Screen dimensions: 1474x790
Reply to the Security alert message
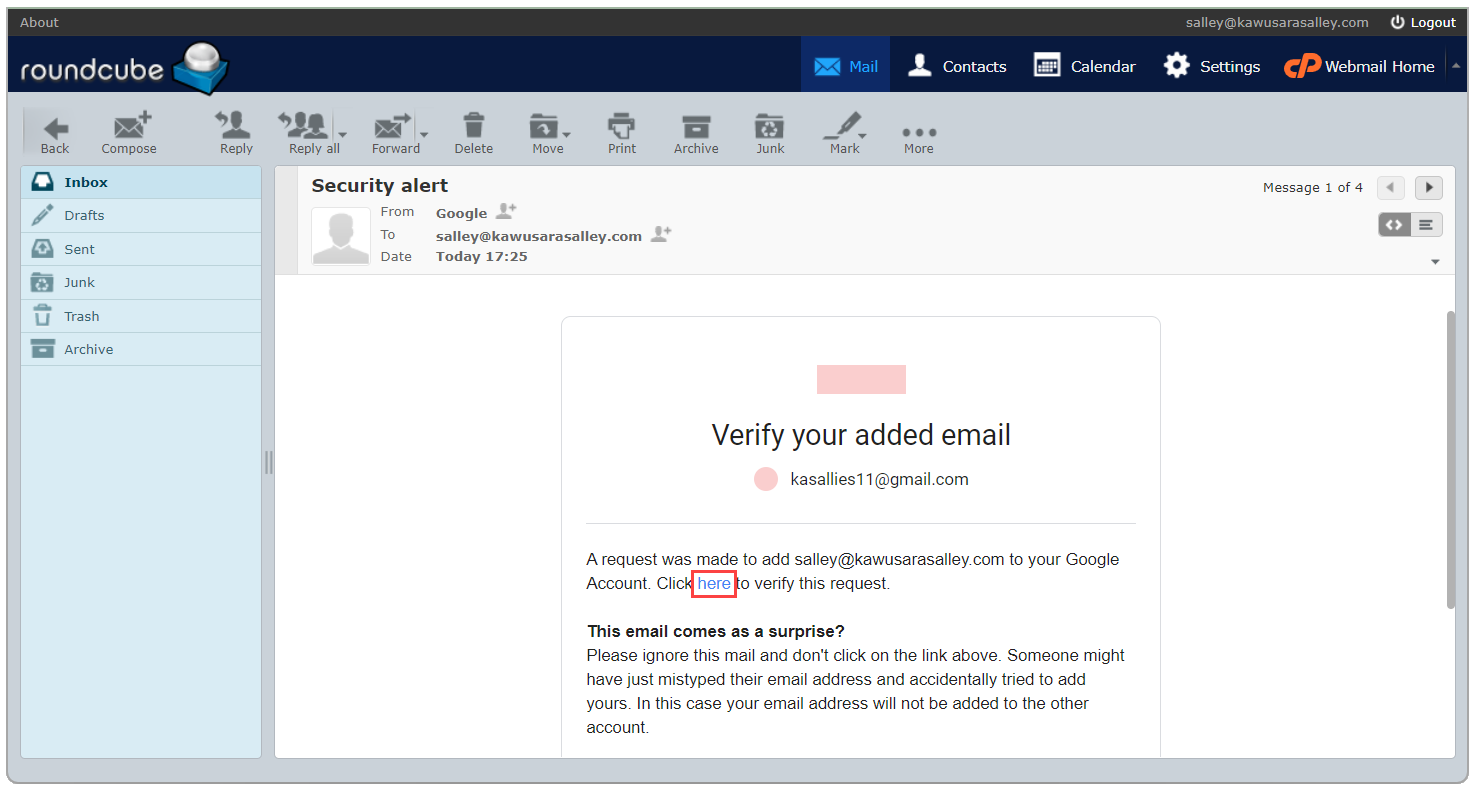click(x=236, y=134)
